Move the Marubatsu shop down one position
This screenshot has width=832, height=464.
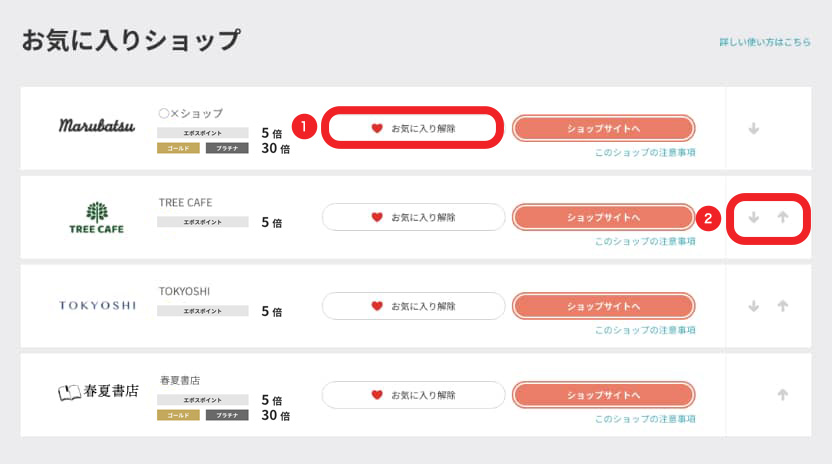754,128
